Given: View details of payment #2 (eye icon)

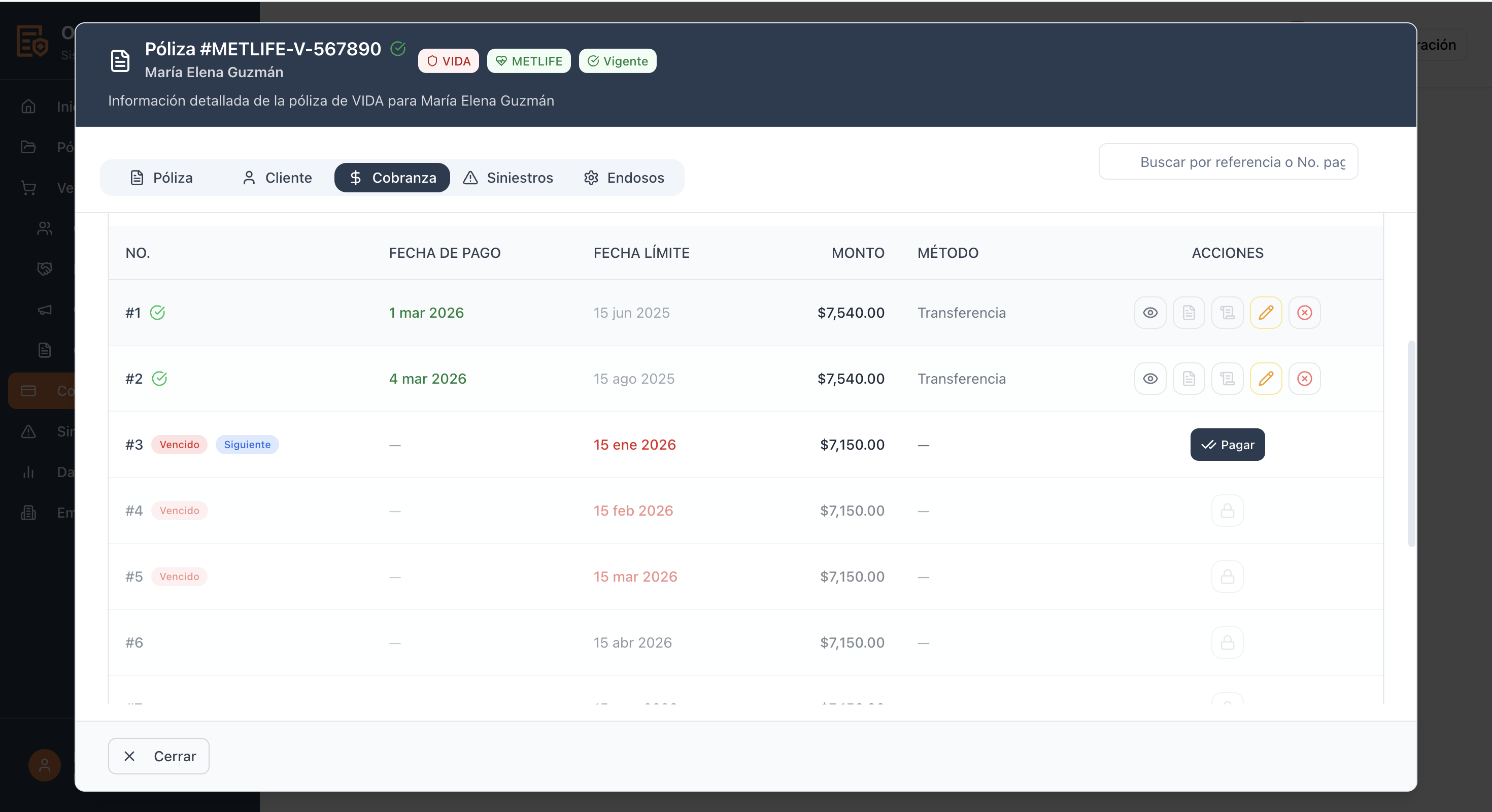Looking at the screenshot, I should (x=1150, y=379).
